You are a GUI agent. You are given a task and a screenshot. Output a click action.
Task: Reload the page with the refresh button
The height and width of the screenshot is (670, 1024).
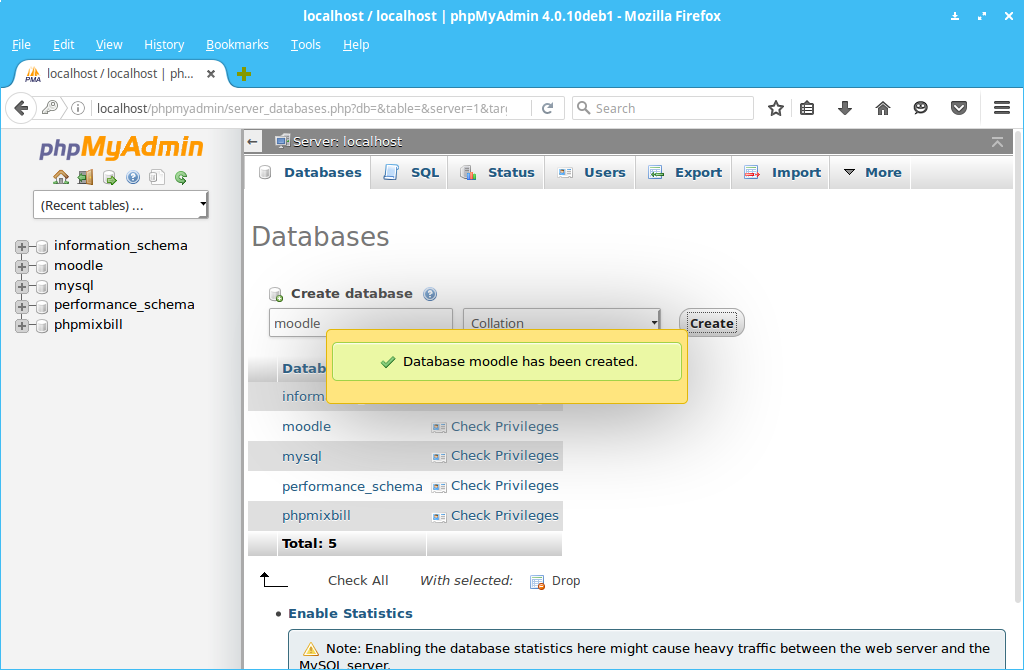tap(548, 108)
